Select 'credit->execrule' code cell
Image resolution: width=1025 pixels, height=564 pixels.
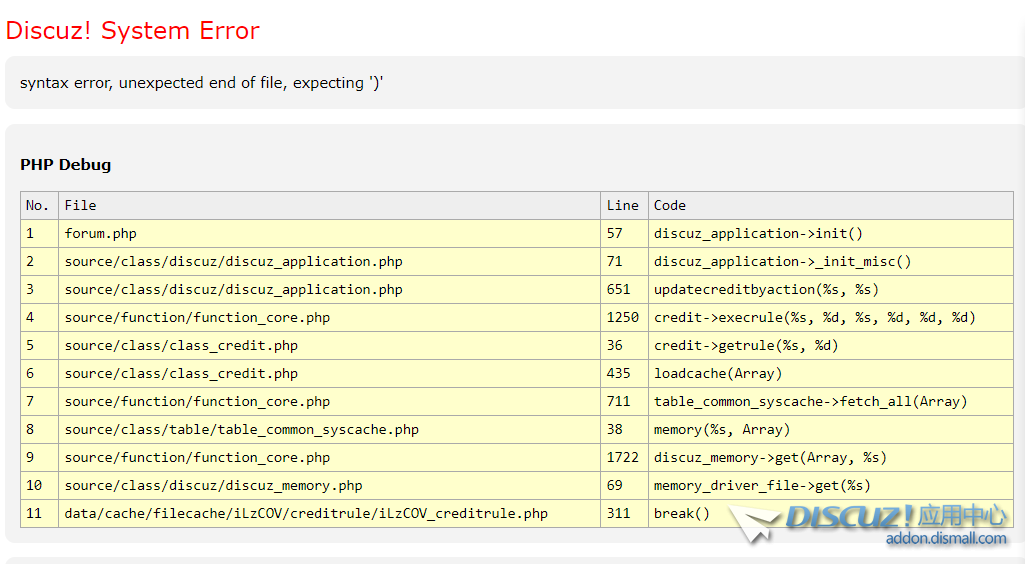coord(831,318)
